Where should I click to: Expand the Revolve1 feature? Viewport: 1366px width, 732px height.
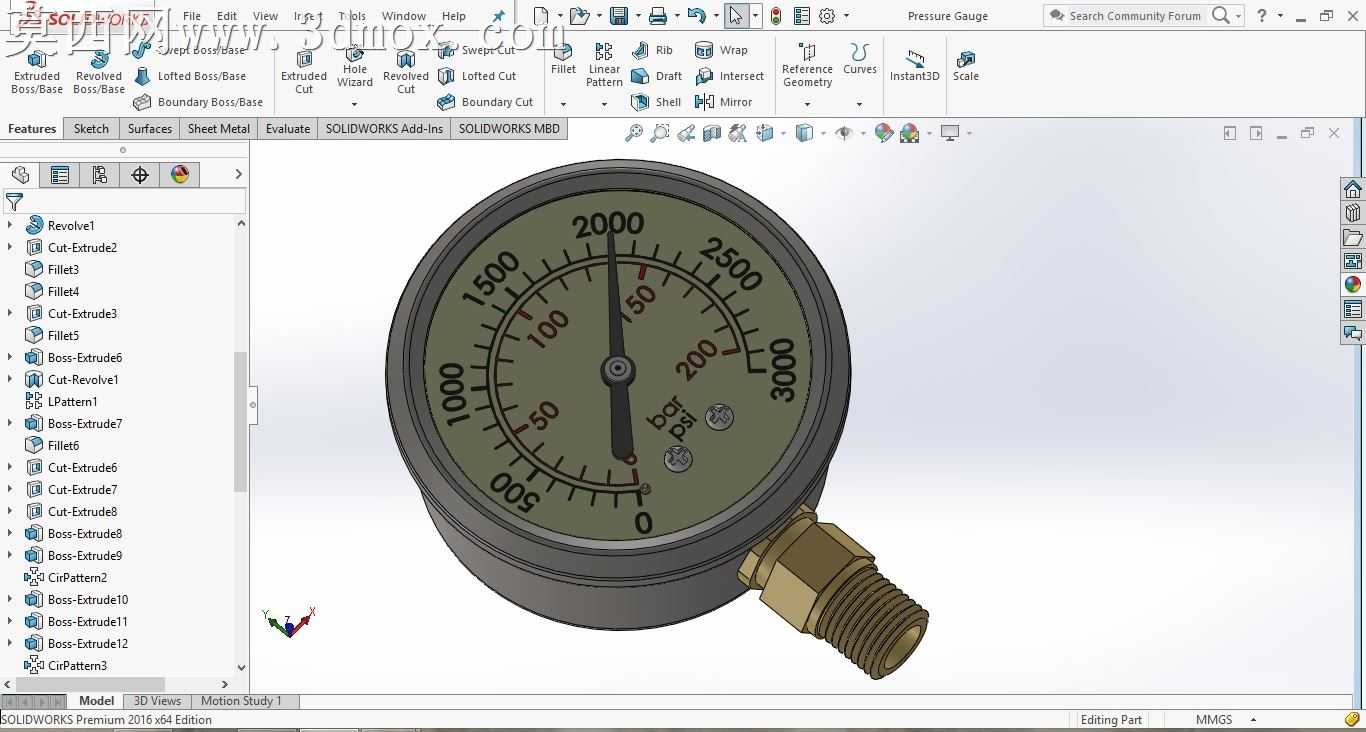click(10, 225)
